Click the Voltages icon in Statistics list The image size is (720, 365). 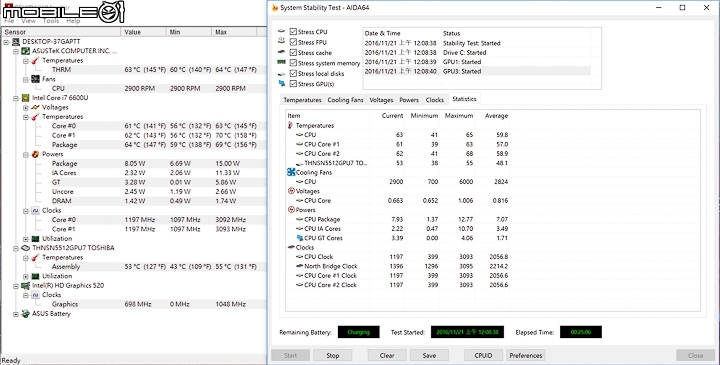pos(291,191)
